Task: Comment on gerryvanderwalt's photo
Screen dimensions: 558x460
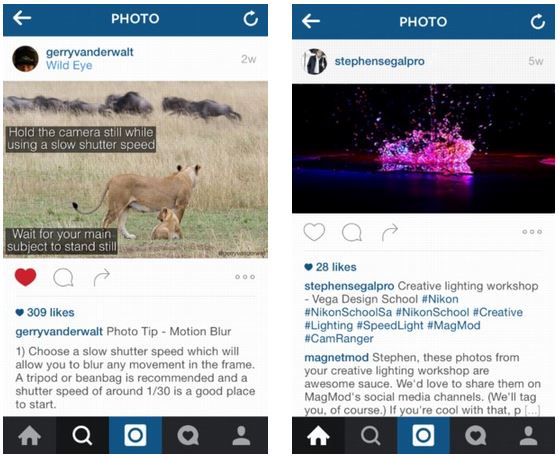Action: point(63,277)
